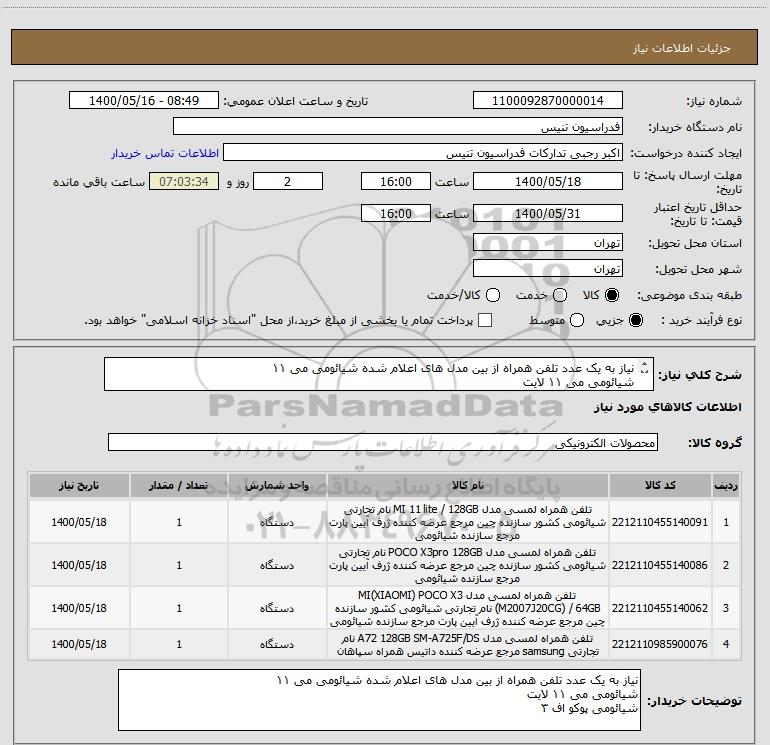Click item code 2212110455140062
This screenshot has height=745, width=770.
pos(660,608)
